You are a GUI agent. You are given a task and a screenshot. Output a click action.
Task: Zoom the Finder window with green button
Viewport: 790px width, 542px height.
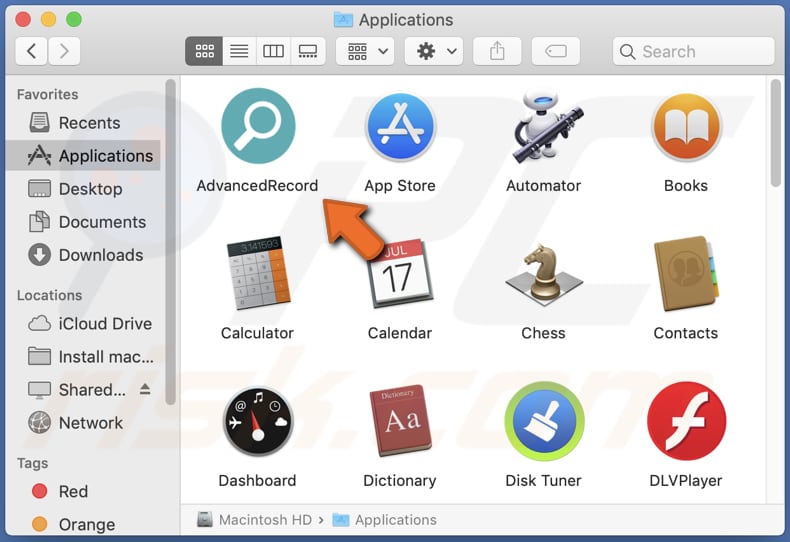pos(74,20)
